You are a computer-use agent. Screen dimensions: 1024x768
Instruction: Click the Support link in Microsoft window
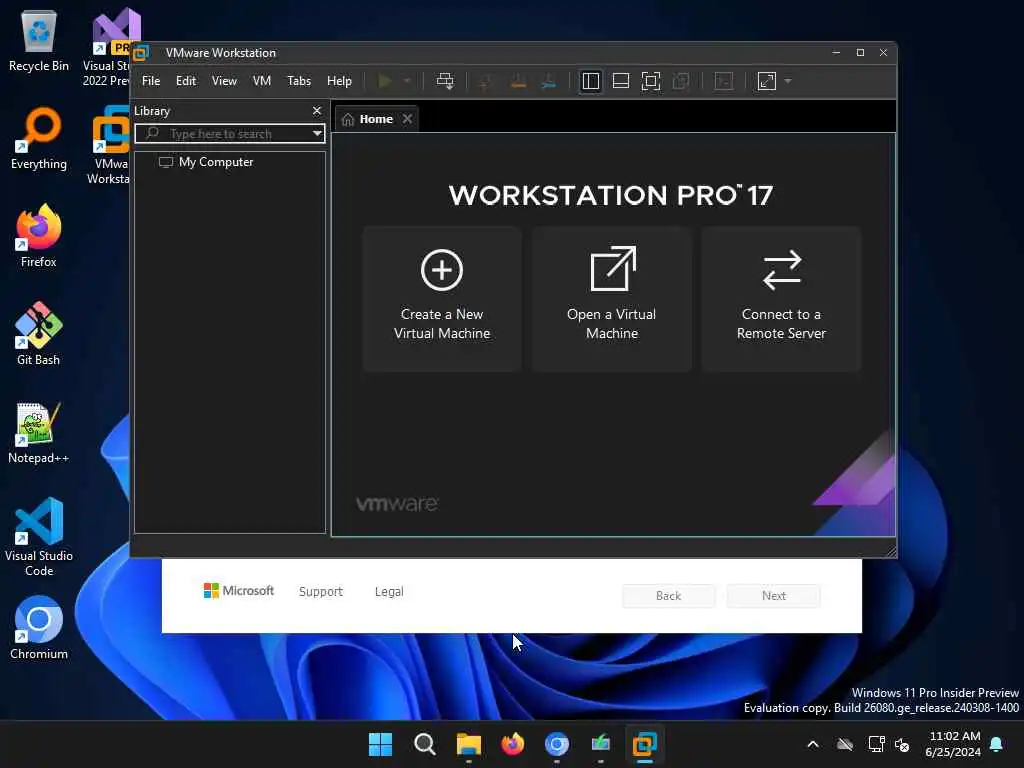321,592
